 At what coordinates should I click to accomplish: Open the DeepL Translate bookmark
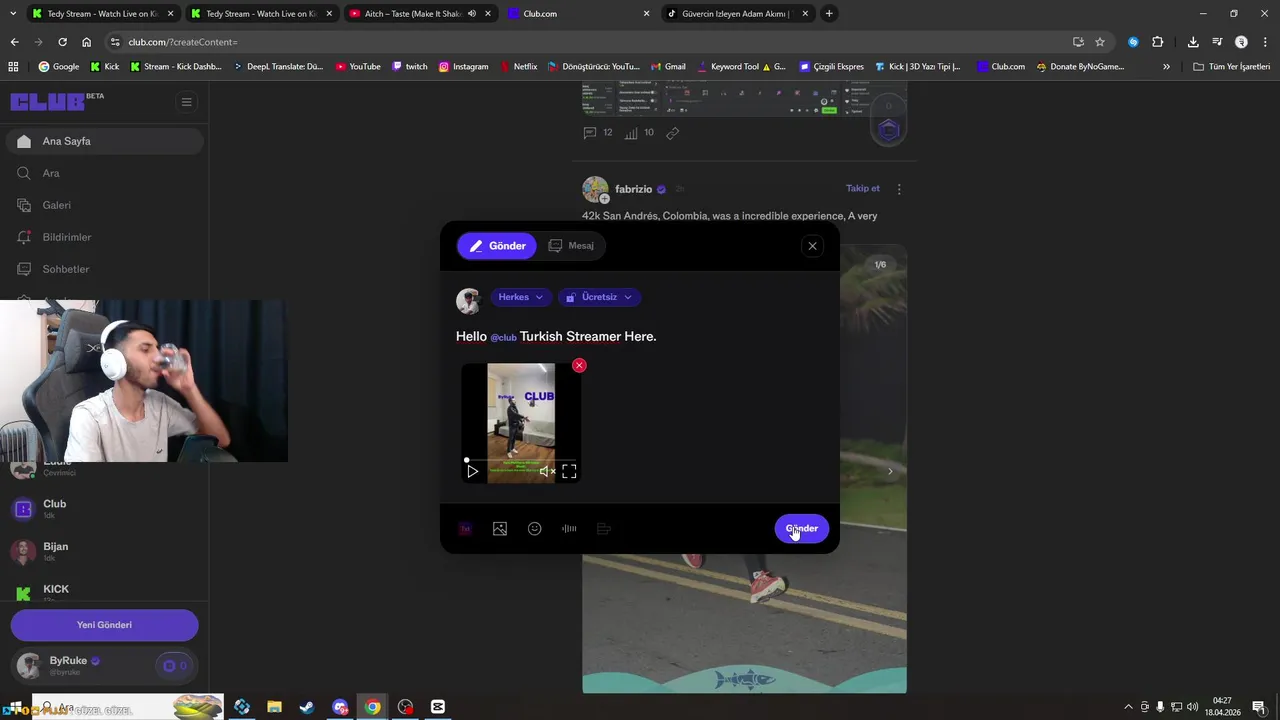click(279, 67)
